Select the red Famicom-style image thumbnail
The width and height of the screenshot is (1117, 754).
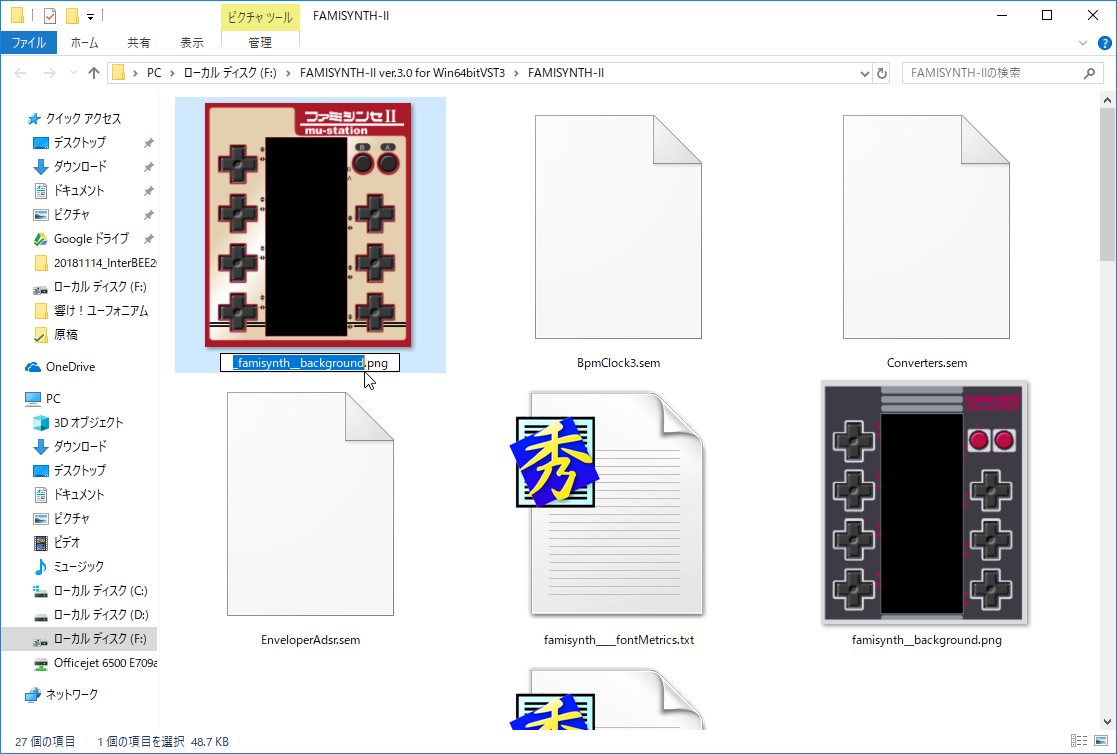[x=308, y=225]
